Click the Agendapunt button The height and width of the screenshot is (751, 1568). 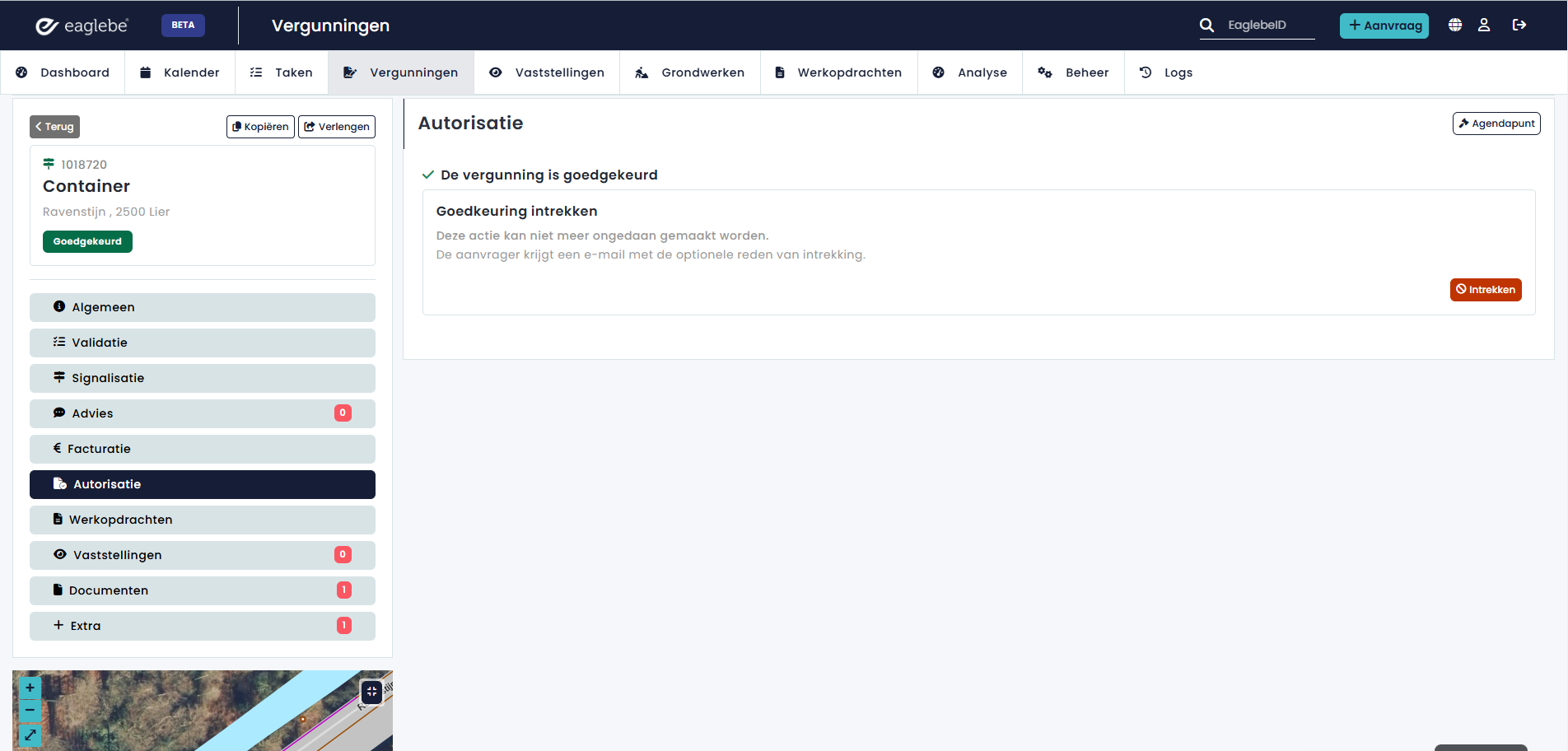pos(1496,124)
